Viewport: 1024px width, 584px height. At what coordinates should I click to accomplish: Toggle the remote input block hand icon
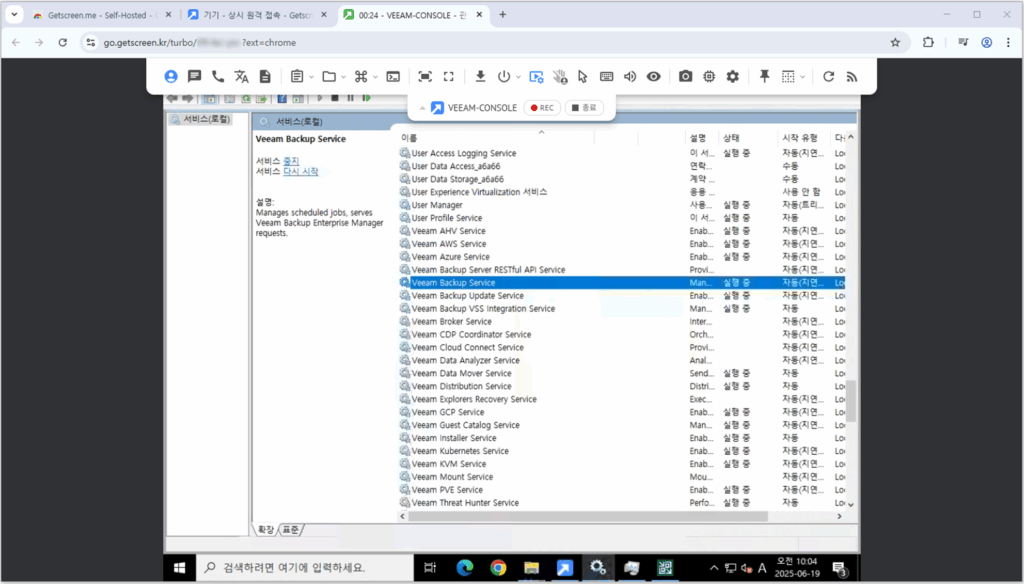[560, 76]
